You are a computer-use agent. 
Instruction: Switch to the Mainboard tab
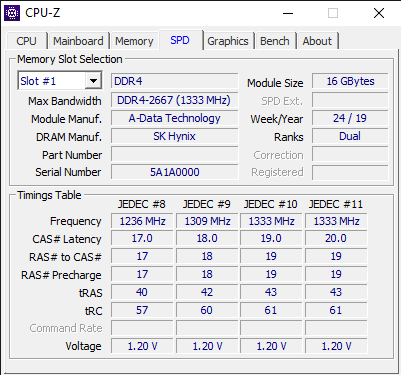coord(78,41)
